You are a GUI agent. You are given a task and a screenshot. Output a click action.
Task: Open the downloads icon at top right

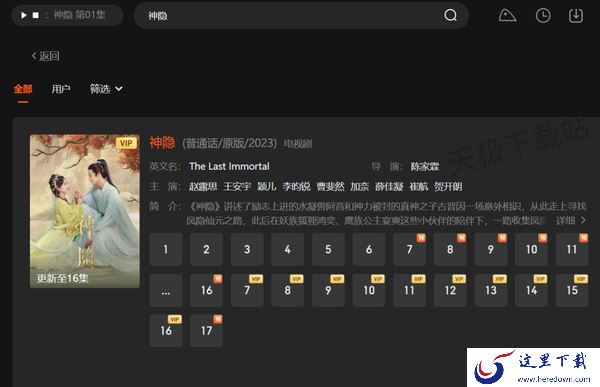[576, 16]
